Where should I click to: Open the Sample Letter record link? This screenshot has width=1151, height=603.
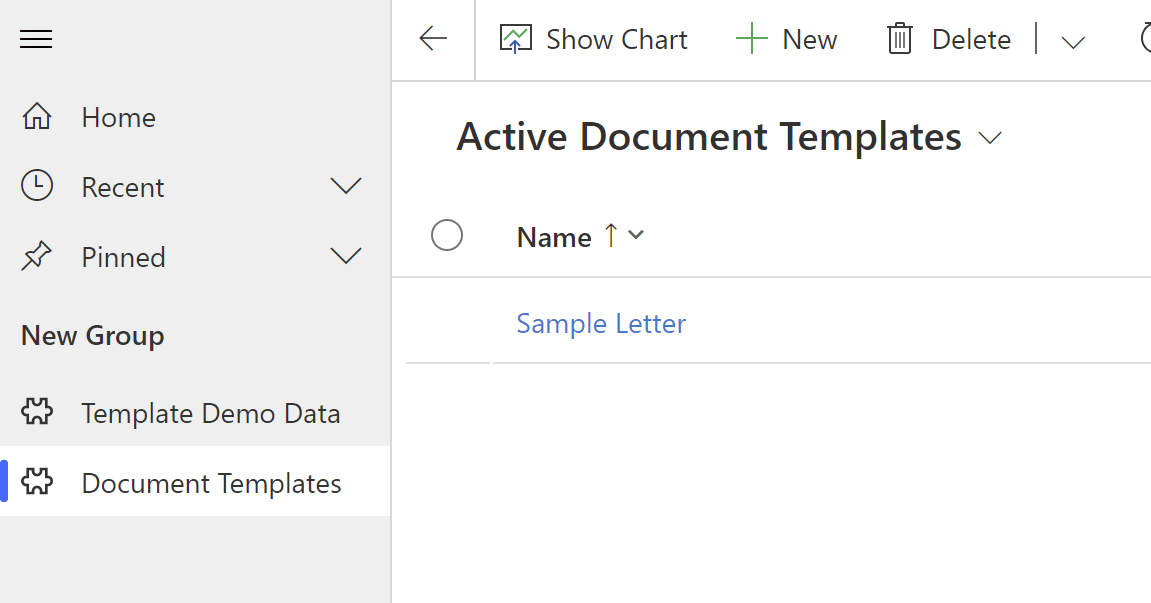point(601,323)
